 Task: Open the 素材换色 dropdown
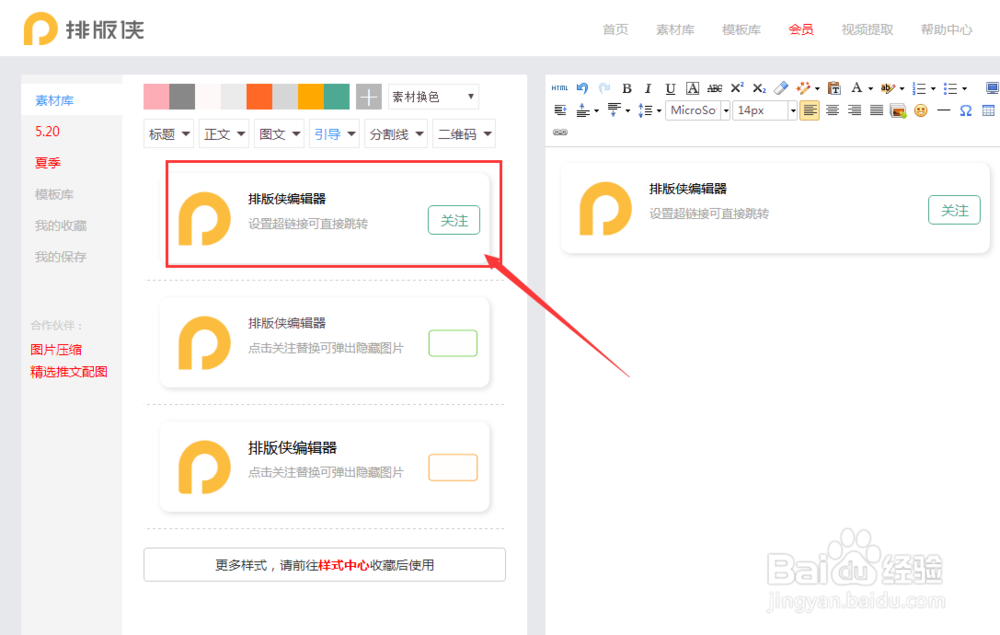click(433, 97)
